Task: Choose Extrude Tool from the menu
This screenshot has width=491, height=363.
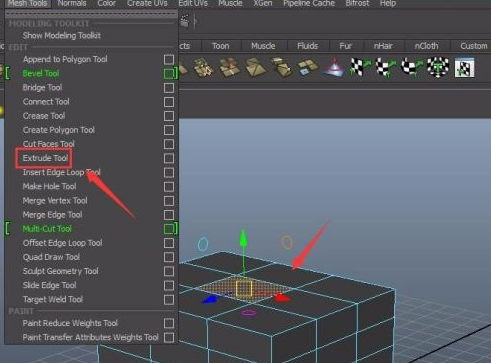Action: click(x=45, y=158)
